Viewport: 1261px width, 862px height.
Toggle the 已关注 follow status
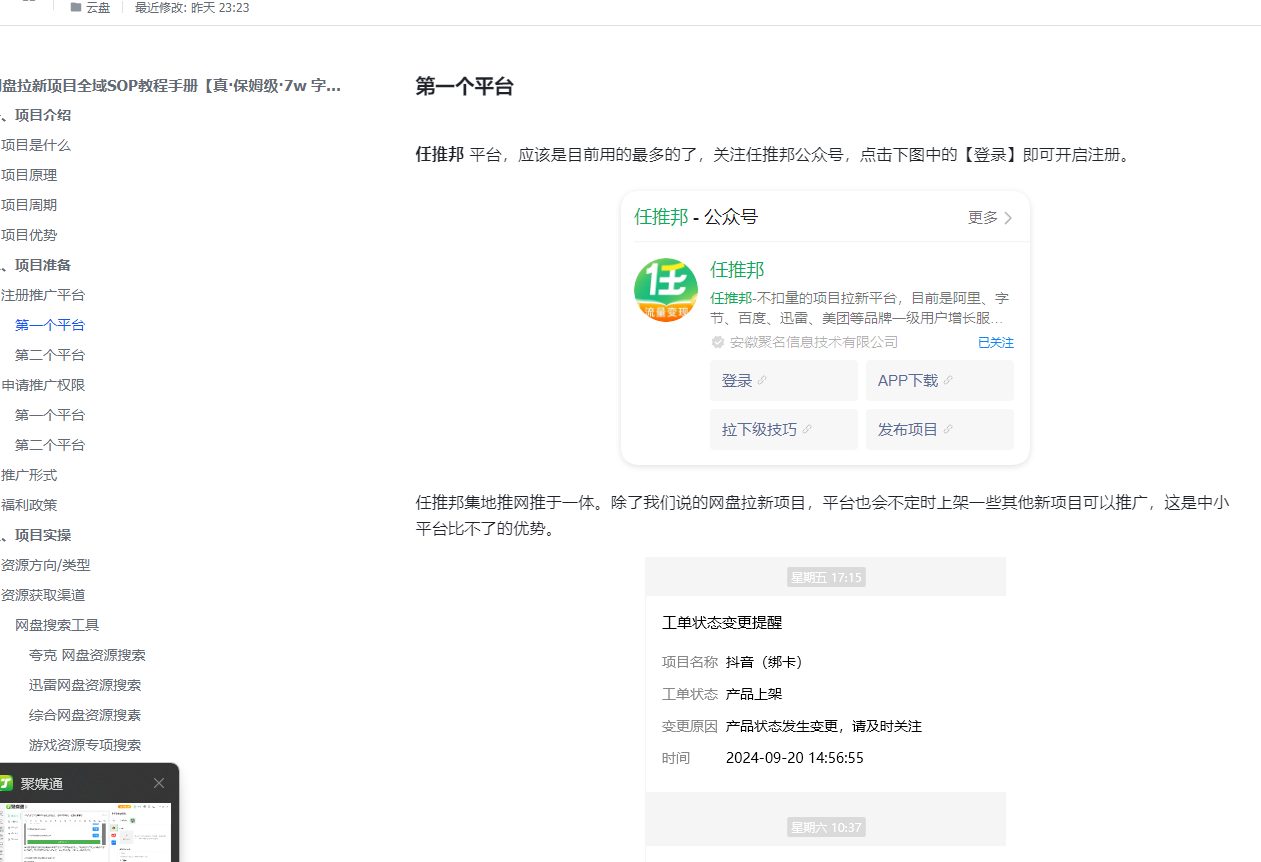(x=995, y=343)
